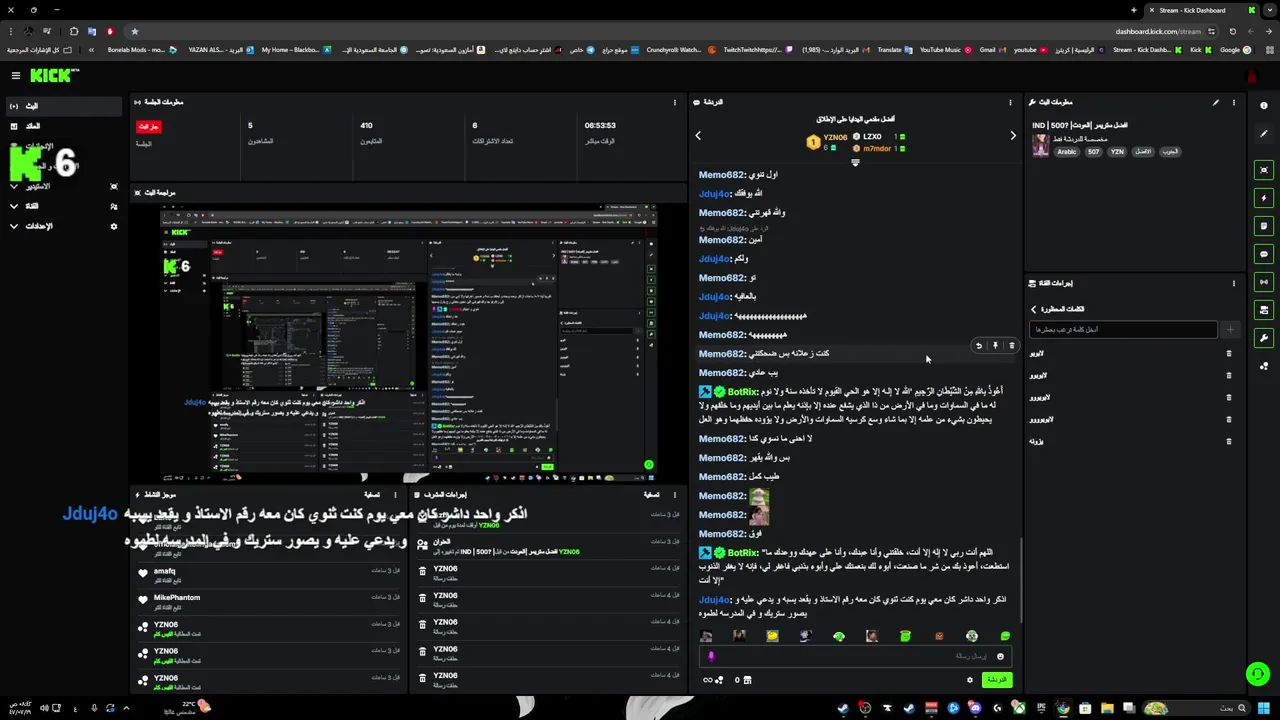
Task: Delete the third banned word in the list
Action: (x=1229, y=398)
